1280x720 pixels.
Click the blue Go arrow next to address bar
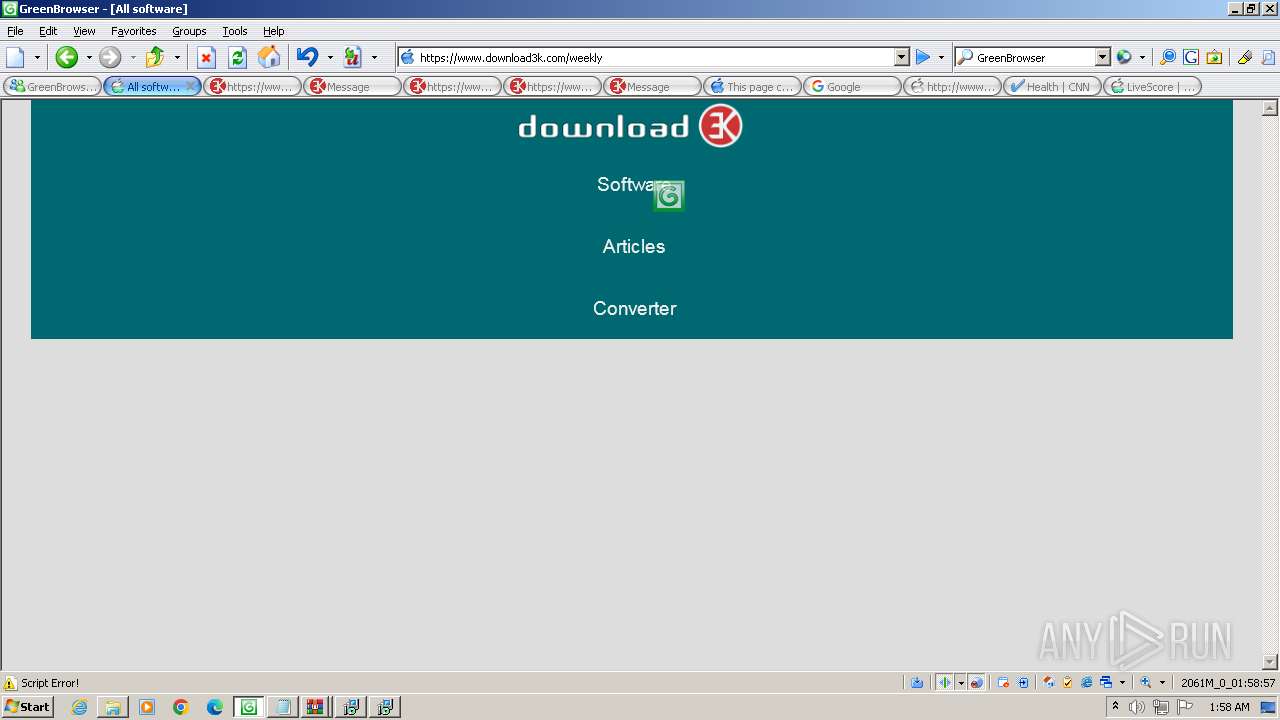coord(923,57)
